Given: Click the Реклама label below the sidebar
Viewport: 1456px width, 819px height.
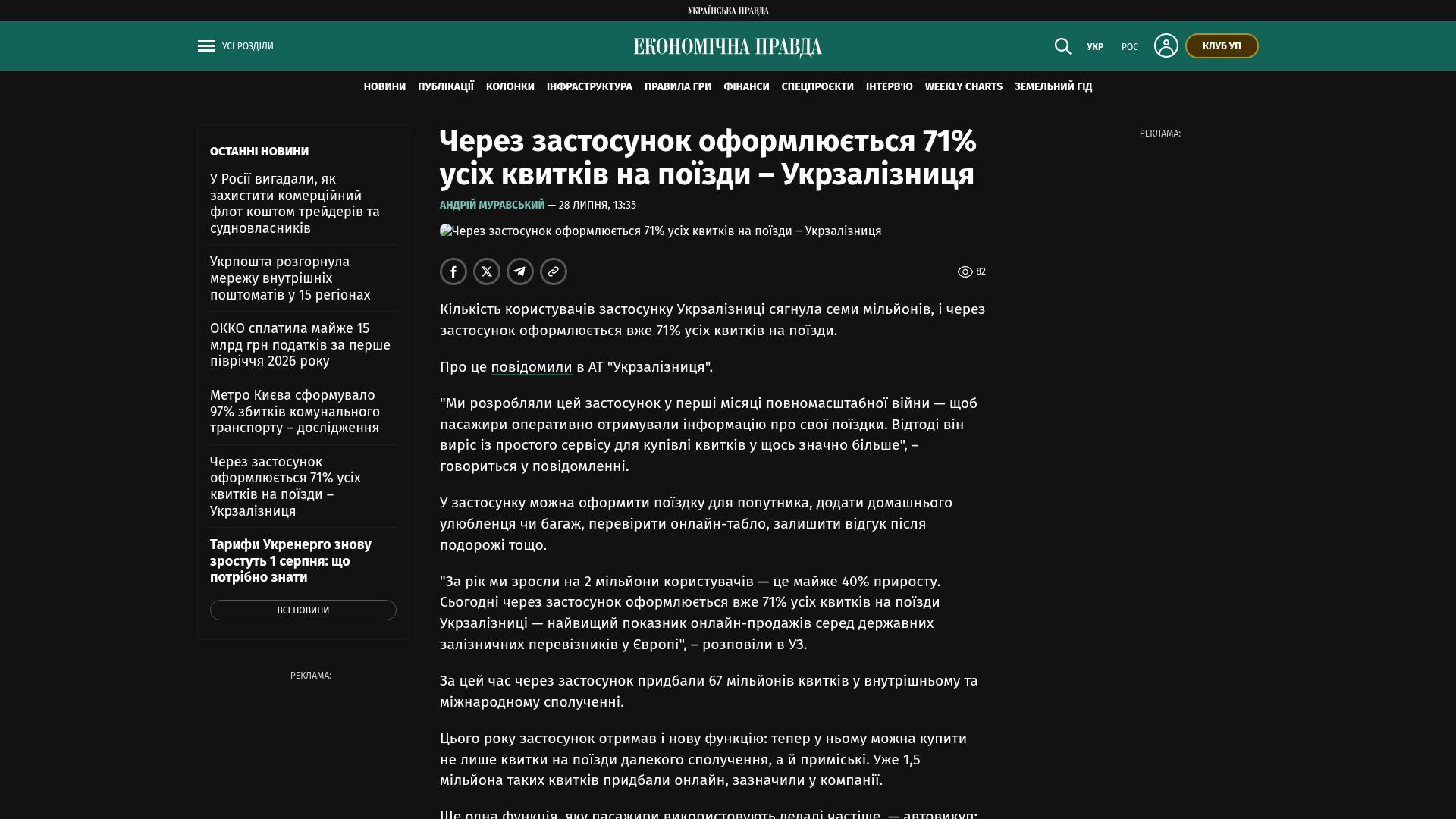Looking at the screenshot, I should (311, 676).
